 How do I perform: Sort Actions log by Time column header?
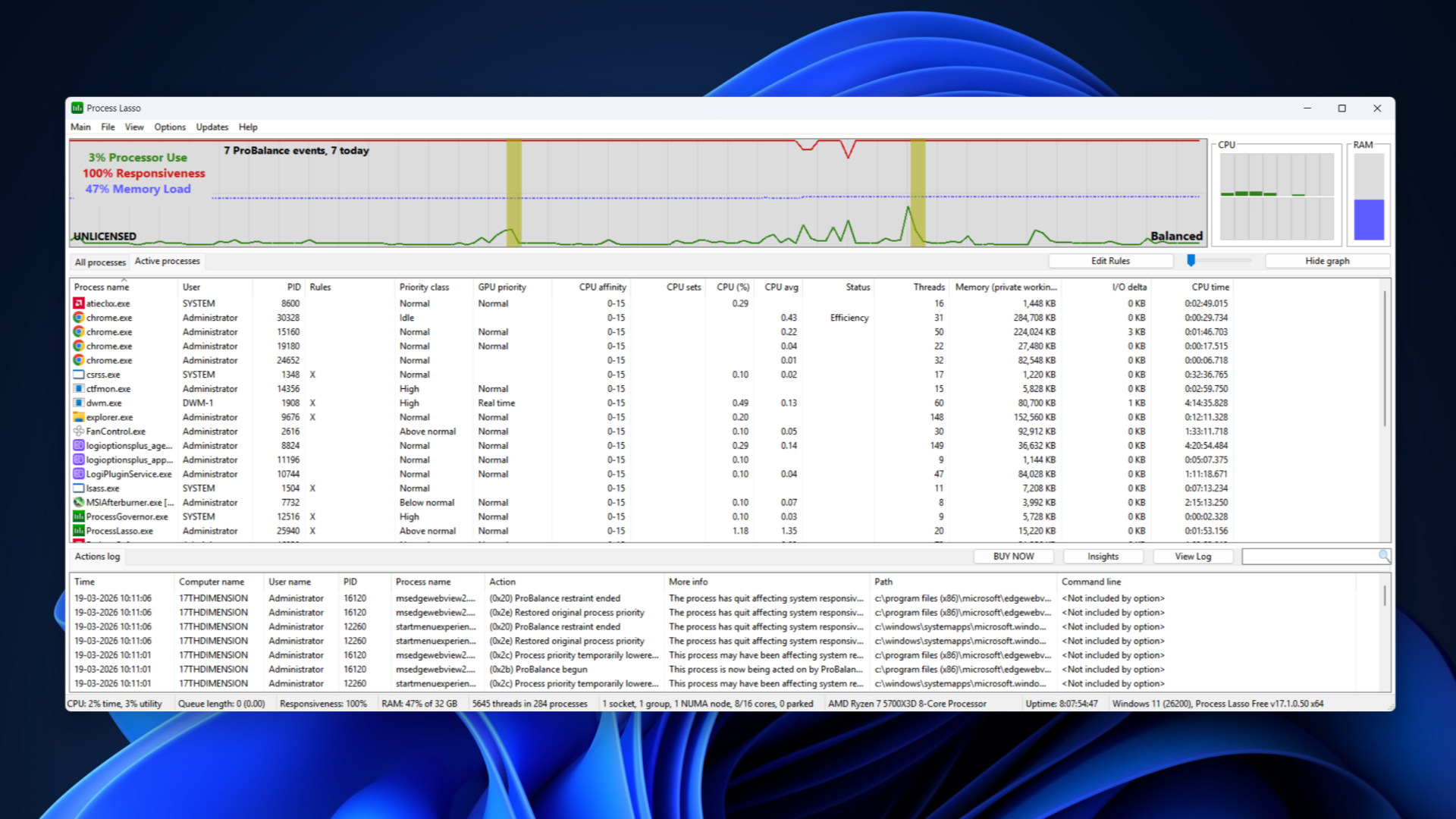[x=122, y=582]
